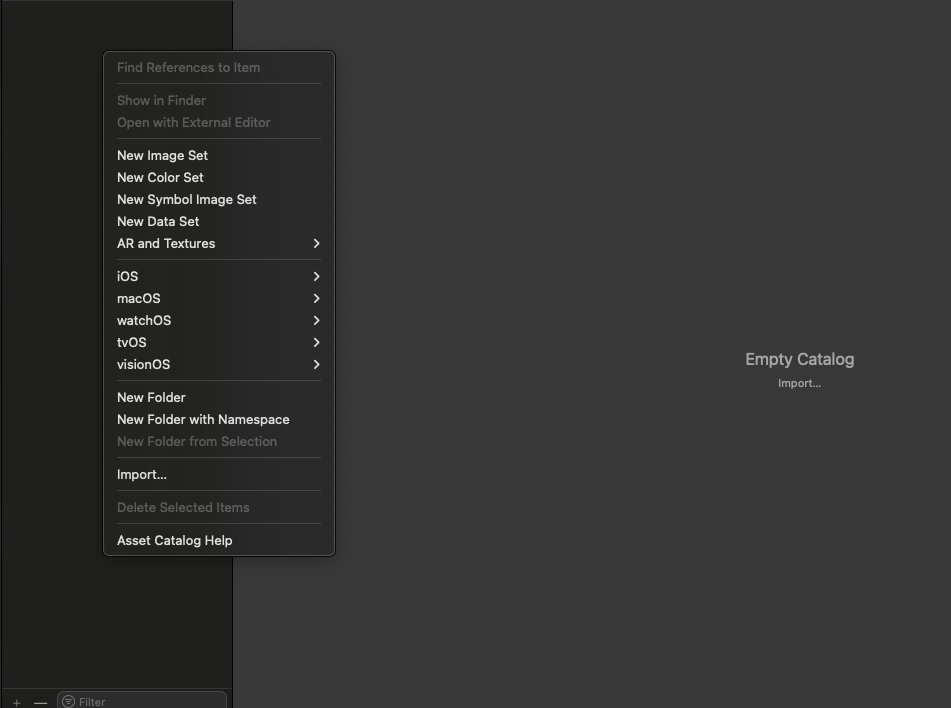Click the greyed-out Show in Finder entry

[x=218, y=100]
